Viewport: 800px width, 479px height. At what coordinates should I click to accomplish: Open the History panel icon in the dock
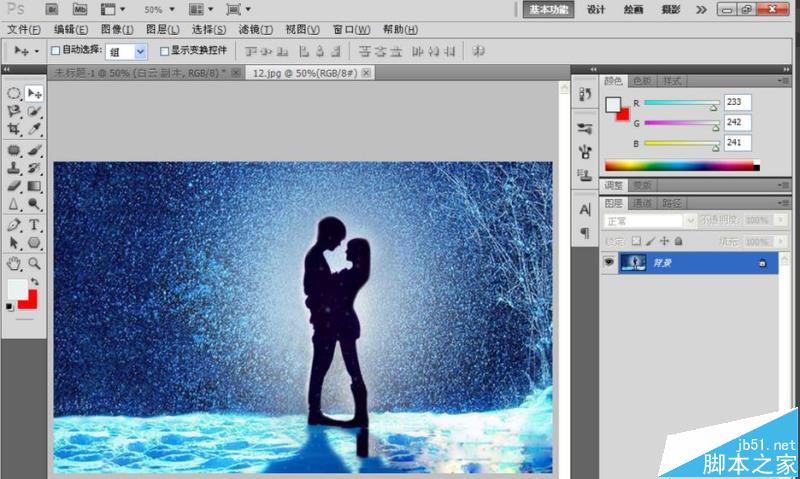(x=585, y=94)
